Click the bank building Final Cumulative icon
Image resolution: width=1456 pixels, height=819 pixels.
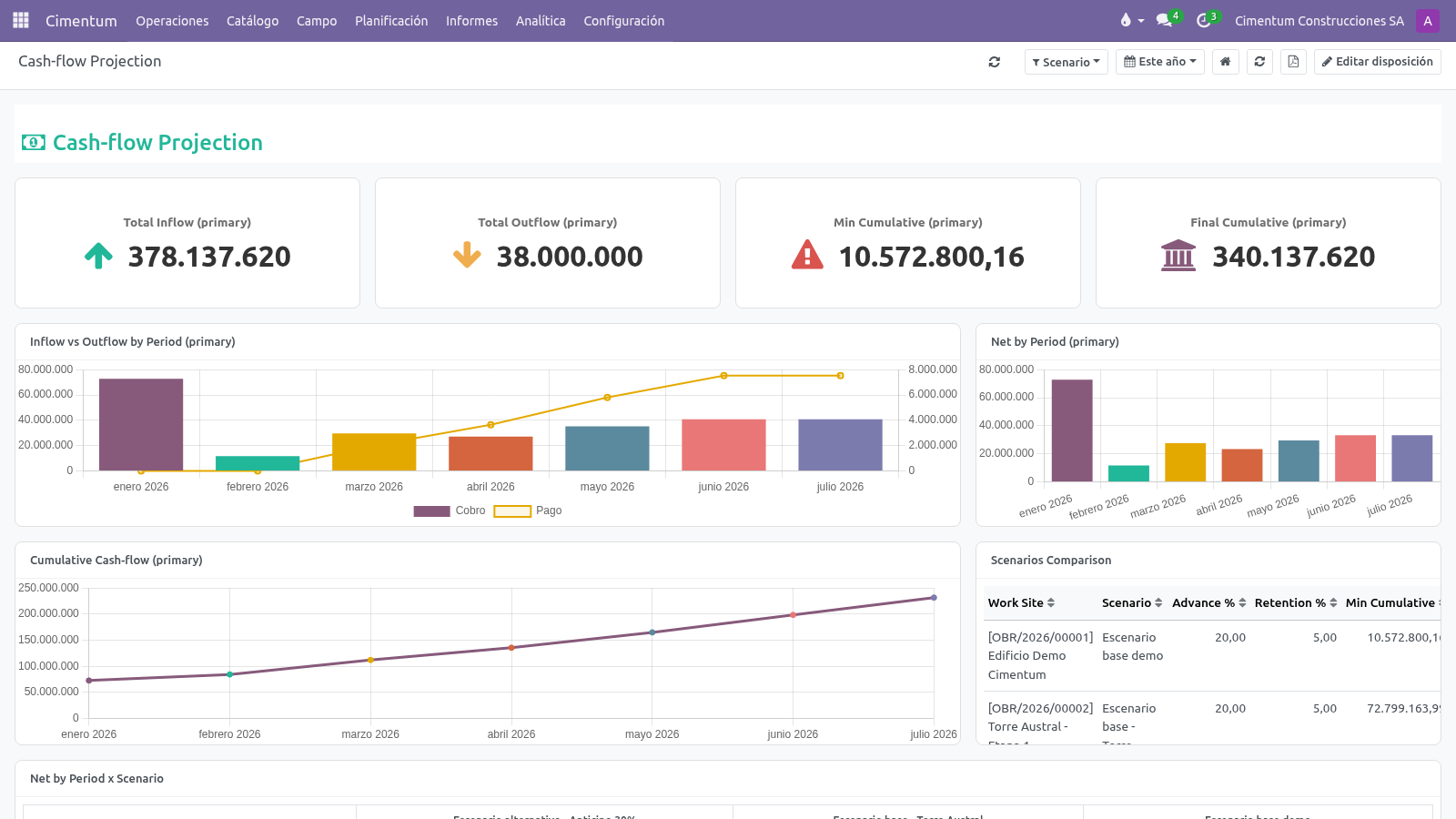coord(1178,256)
